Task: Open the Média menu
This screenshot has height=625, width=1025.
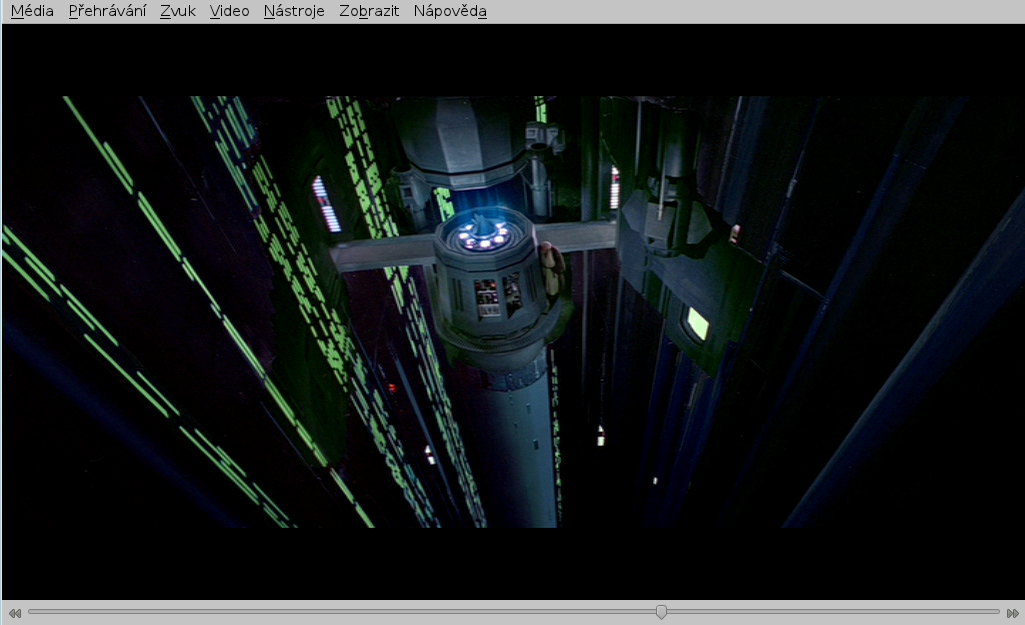Action: coord(32,11)
